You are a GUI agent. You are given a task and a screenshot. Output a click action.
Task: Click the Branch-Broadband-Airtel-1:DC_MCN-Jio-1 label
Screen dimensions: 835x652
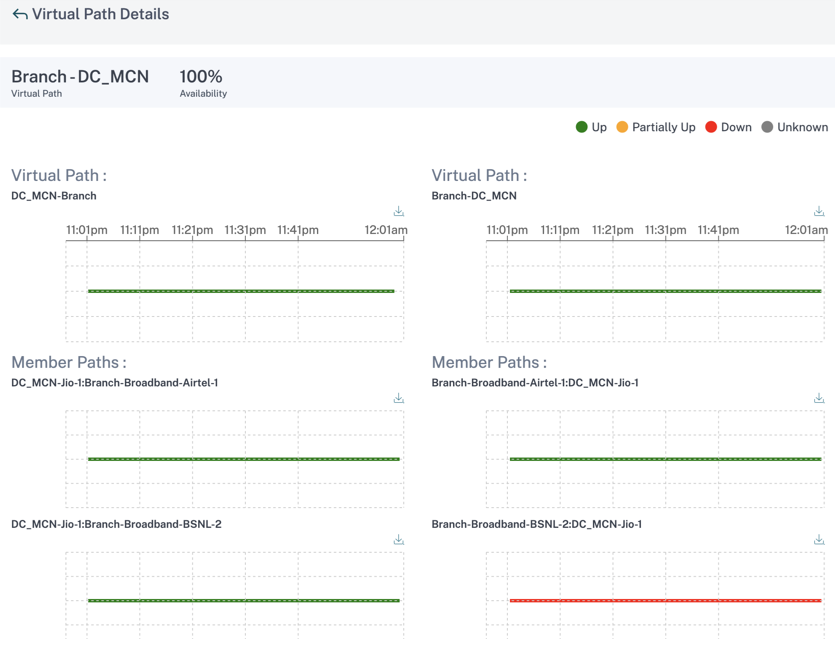(x=535, y=382)
